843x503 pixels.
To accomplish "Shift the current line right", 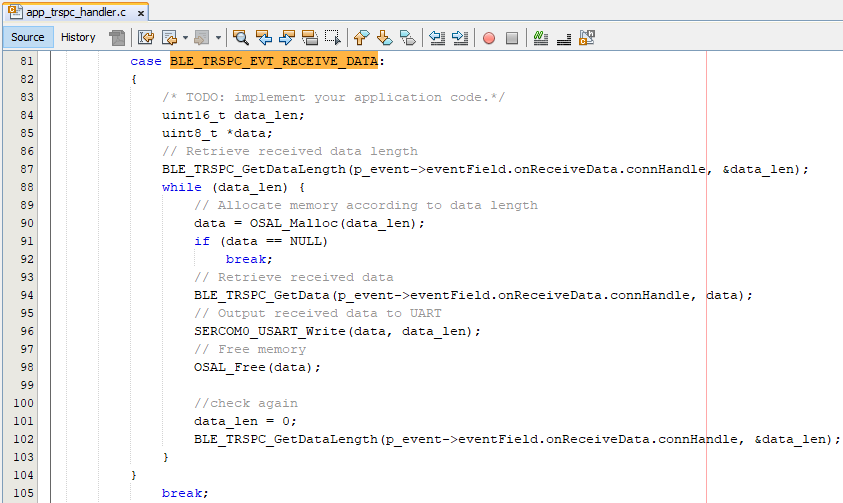I will [460, 38].
